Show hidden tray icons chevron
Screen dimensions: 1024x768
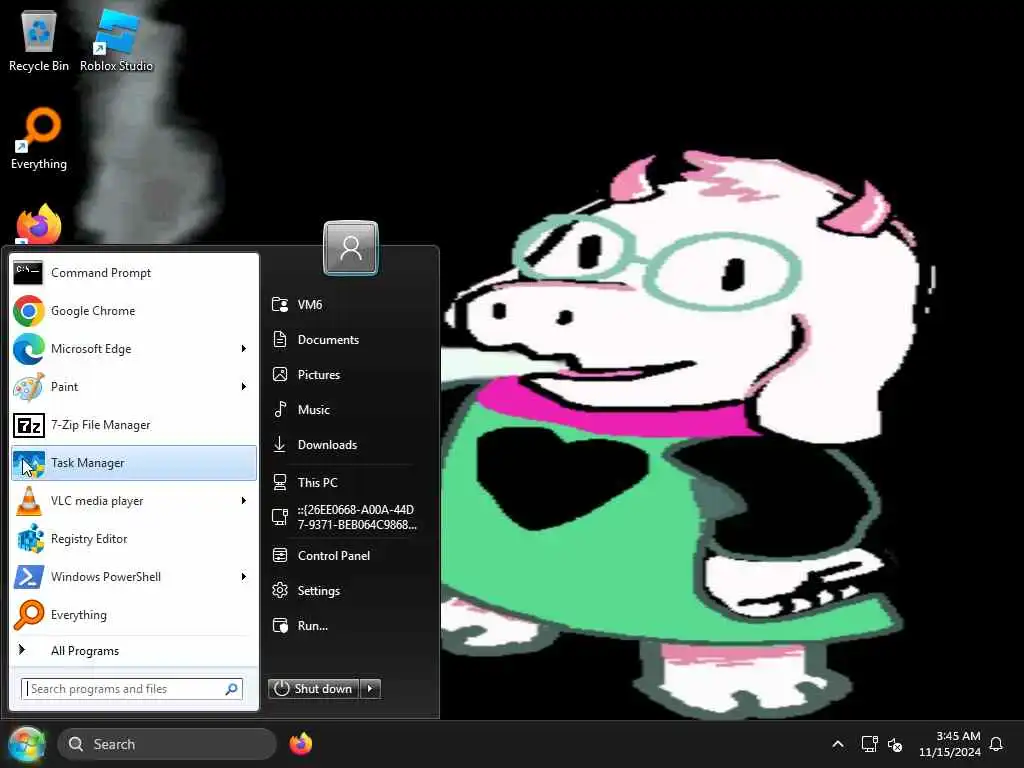838,744
